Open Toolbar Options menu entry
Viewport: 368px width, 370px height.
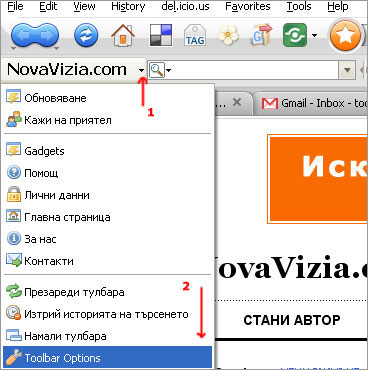pyautogui.click(x=107, y=358)
